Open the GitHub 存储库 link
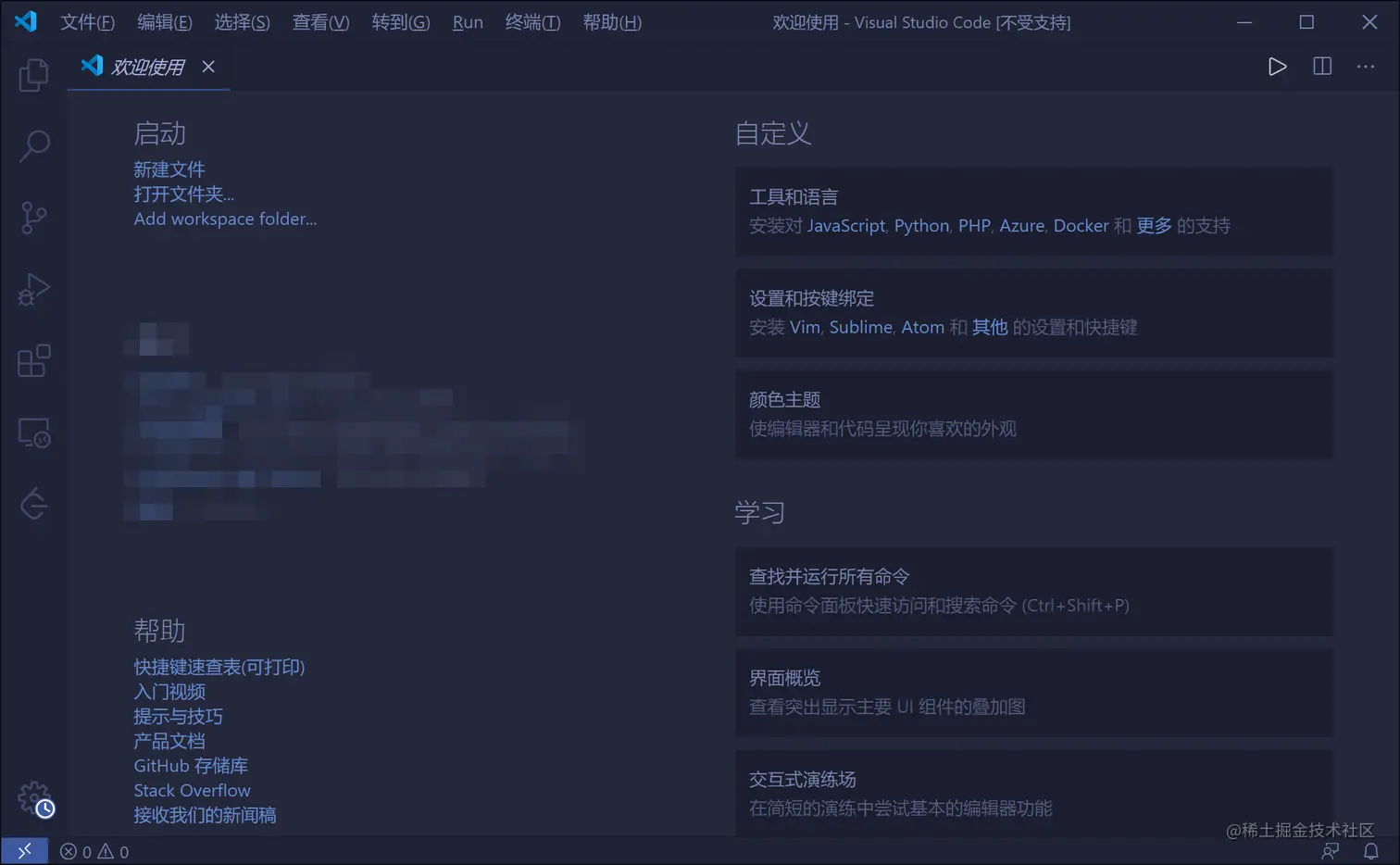Viewport: 1400px width, 865px height. coord(191,766)
